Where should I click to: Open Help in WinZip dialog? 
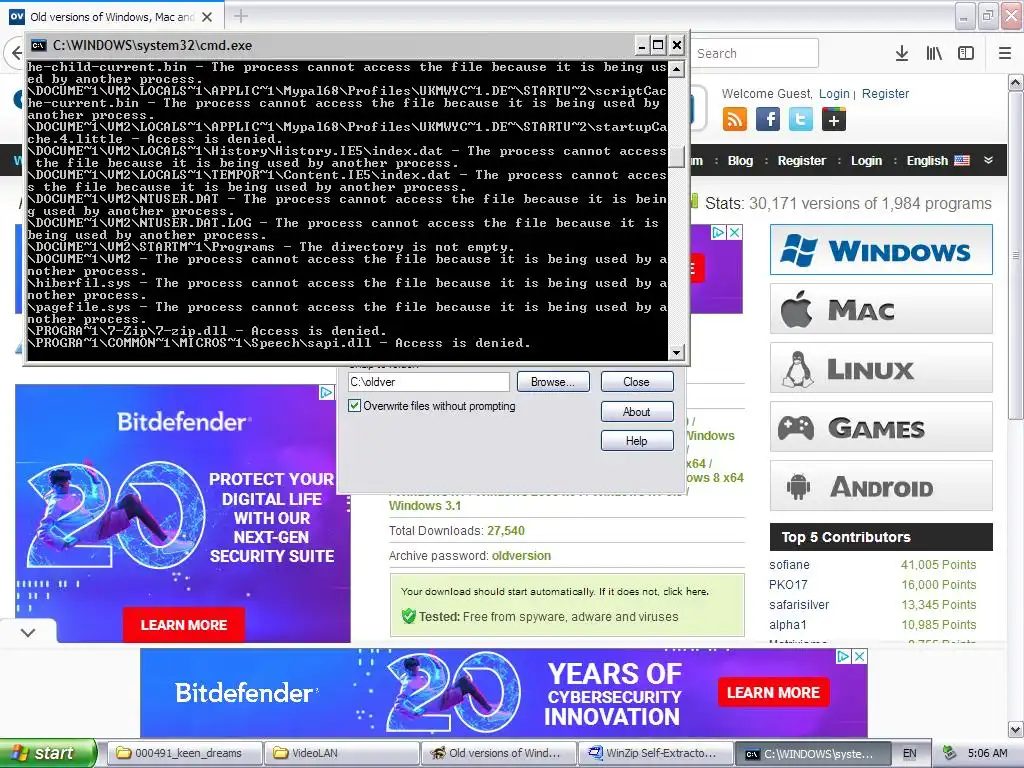tap(637, 441)
